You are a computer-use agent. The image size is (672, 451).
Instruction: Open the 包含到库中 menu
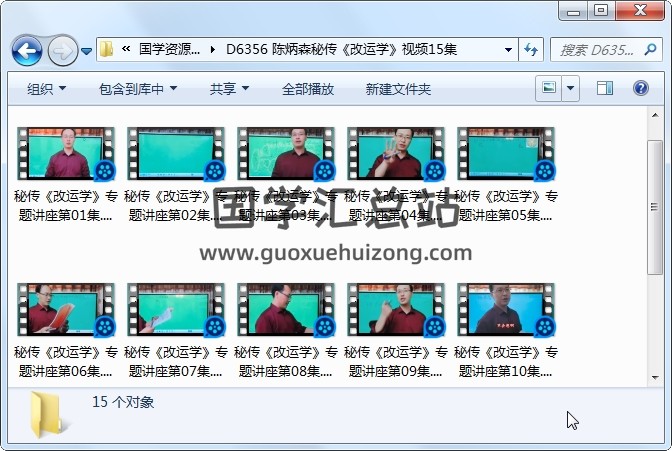(x=138, y=89)
